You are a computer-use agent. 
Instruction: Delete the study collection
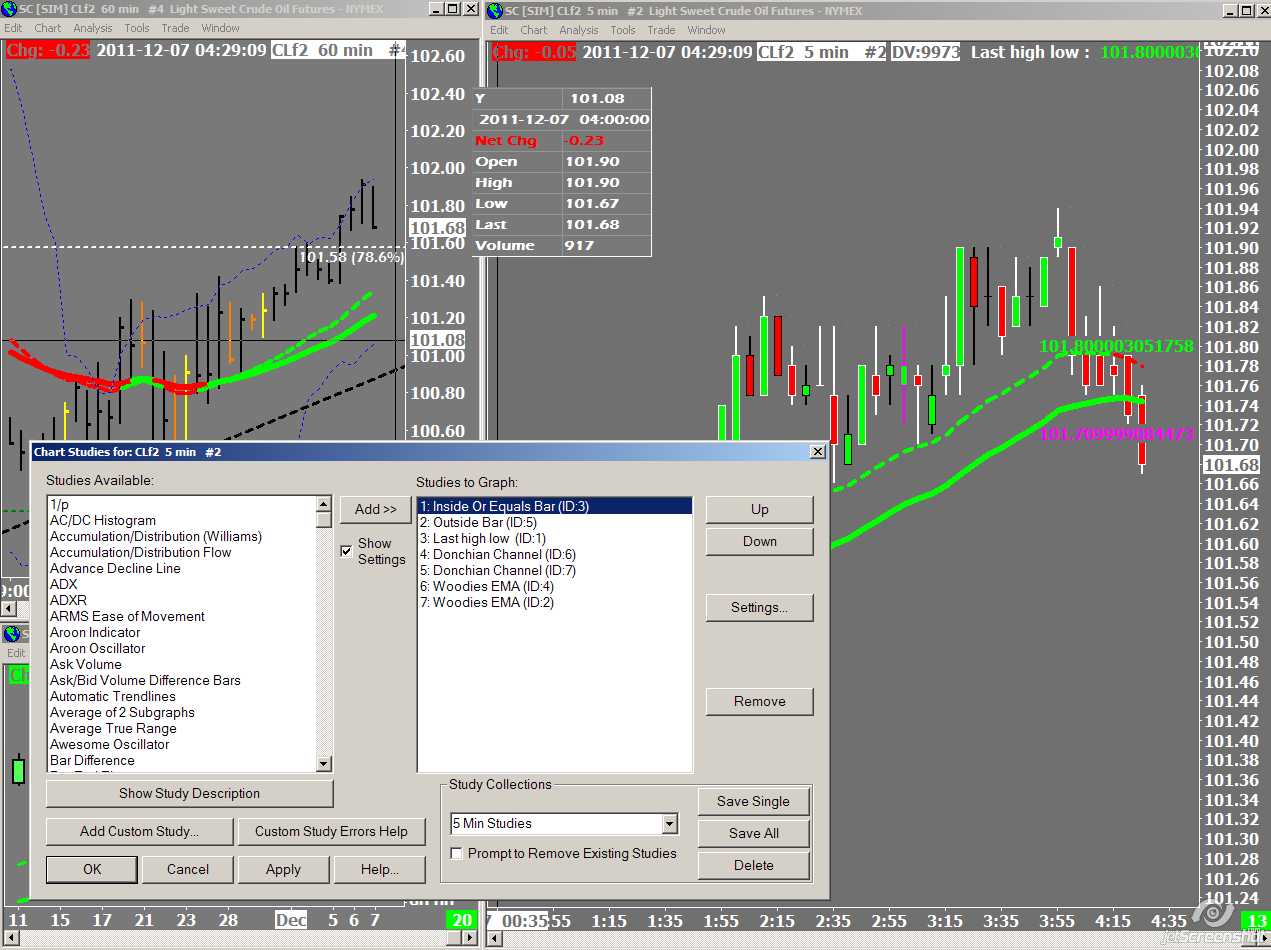753,865
